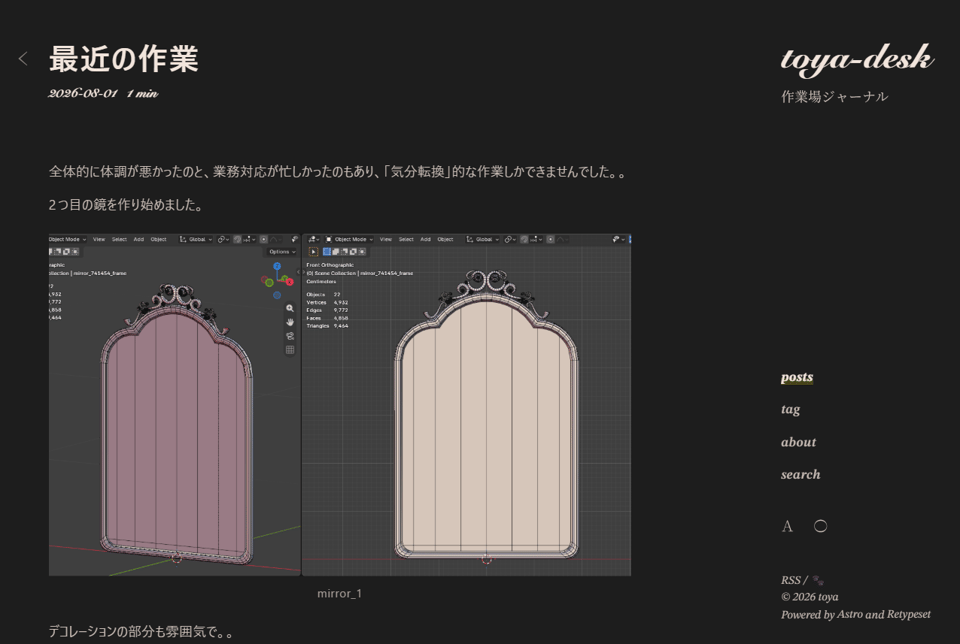Open the mirror Blender screenshot image
The image size is (960, 644).
(x=340, y=405)
